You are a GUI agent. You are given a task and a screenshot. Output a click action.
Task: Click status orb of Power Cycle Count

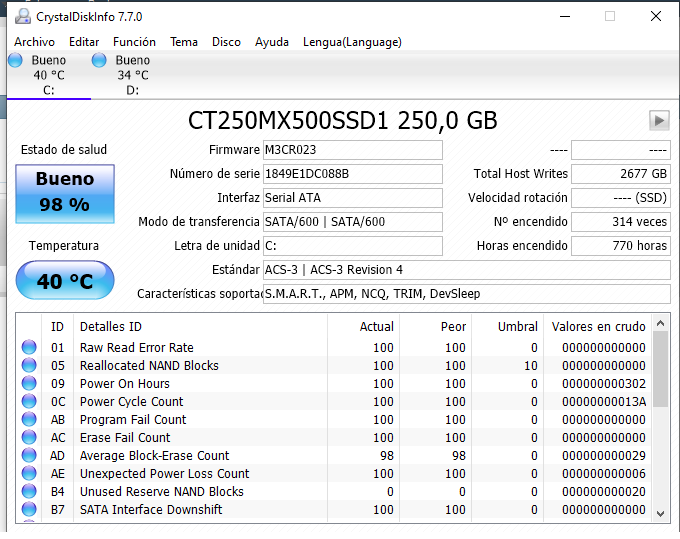pos(29,401)
